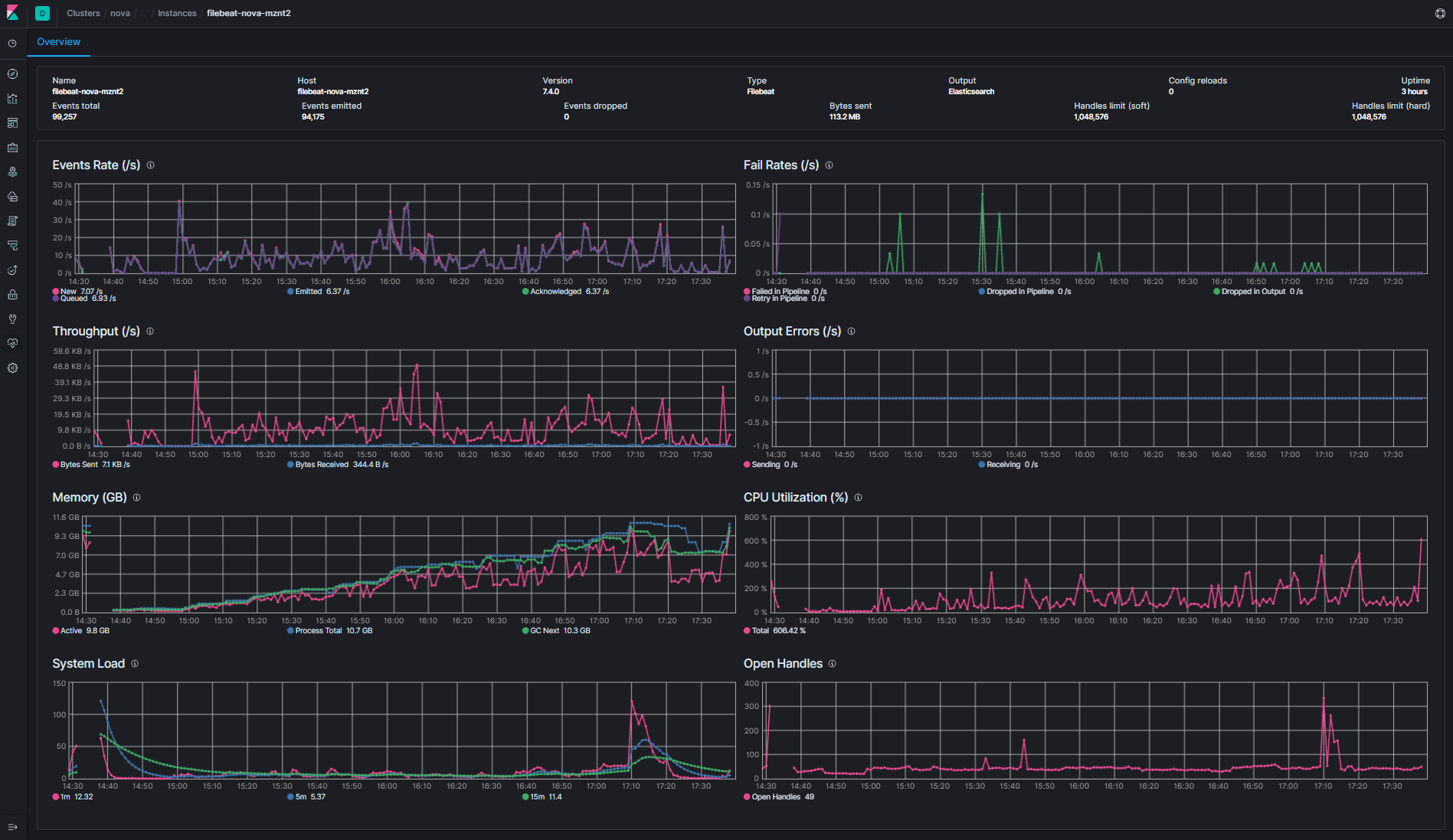Click the info icon beside Throughput
Image resolution: width=1453 pixels, height=840 pixels.
pos(150,332)
